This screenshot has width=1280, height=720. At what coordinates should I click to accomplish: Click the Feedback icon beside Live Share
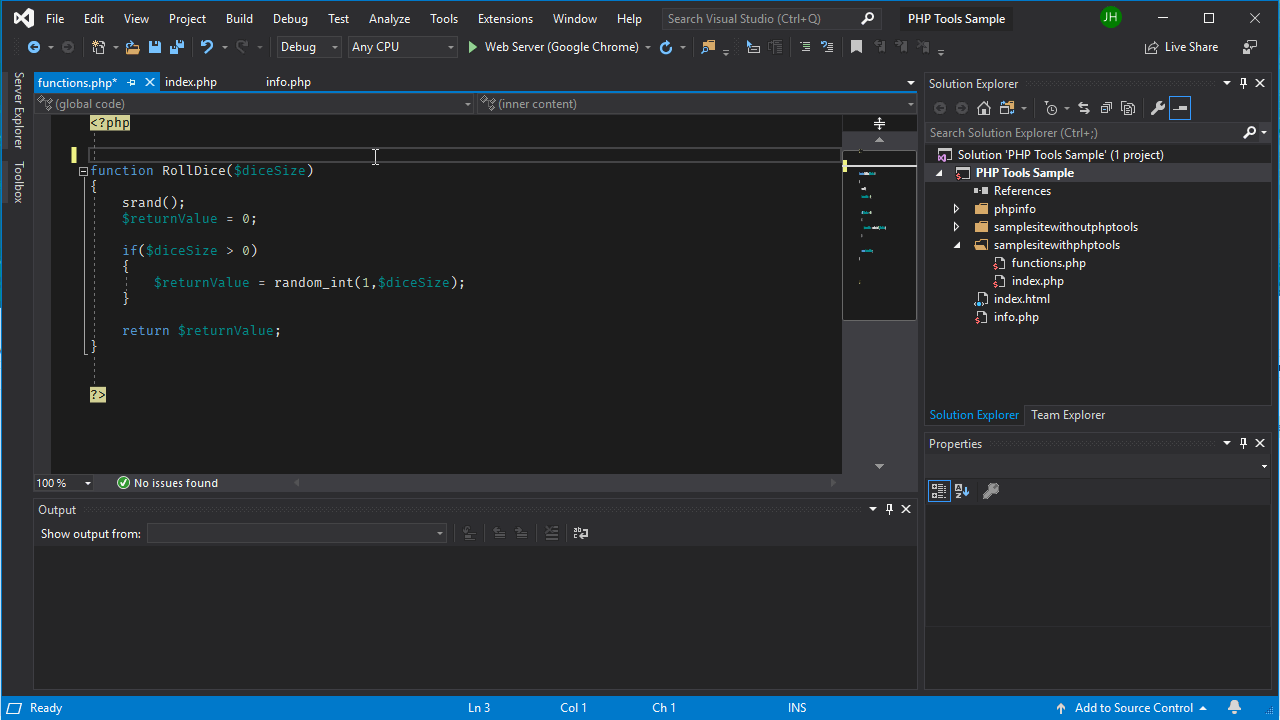coord(1250,47)
